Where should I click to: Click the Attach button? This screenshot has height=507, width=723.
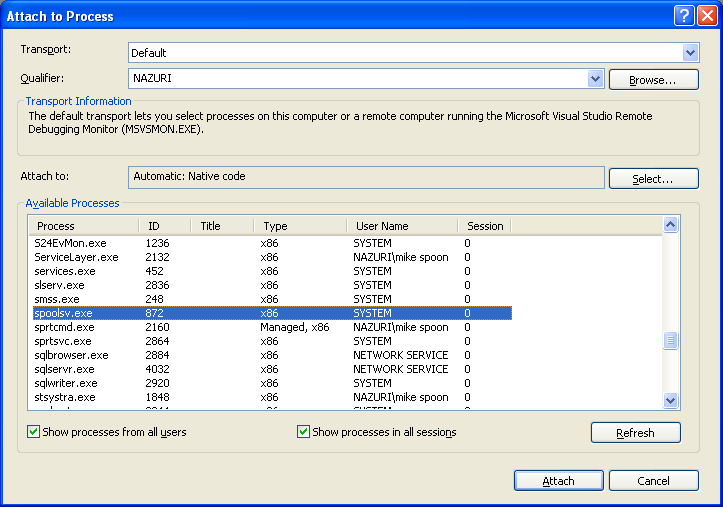point(559,481)
